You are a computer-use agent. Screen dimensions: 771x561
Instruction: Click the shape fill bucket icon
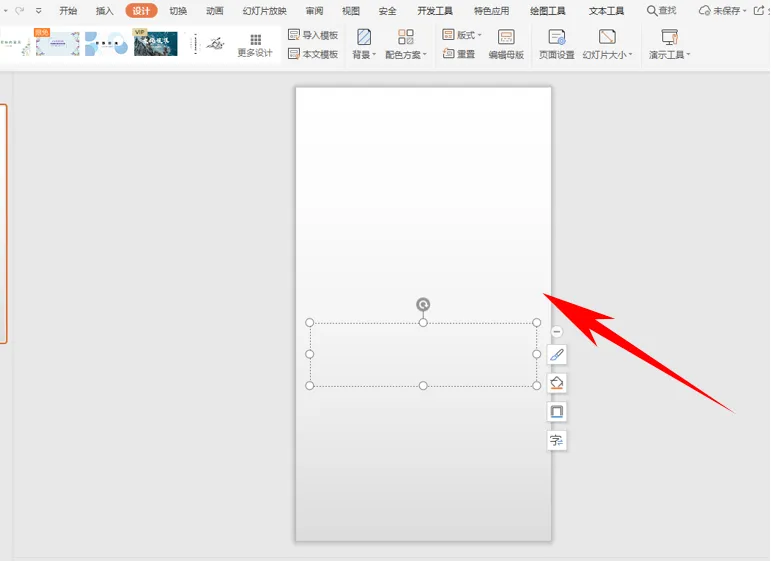coord(557,383)
